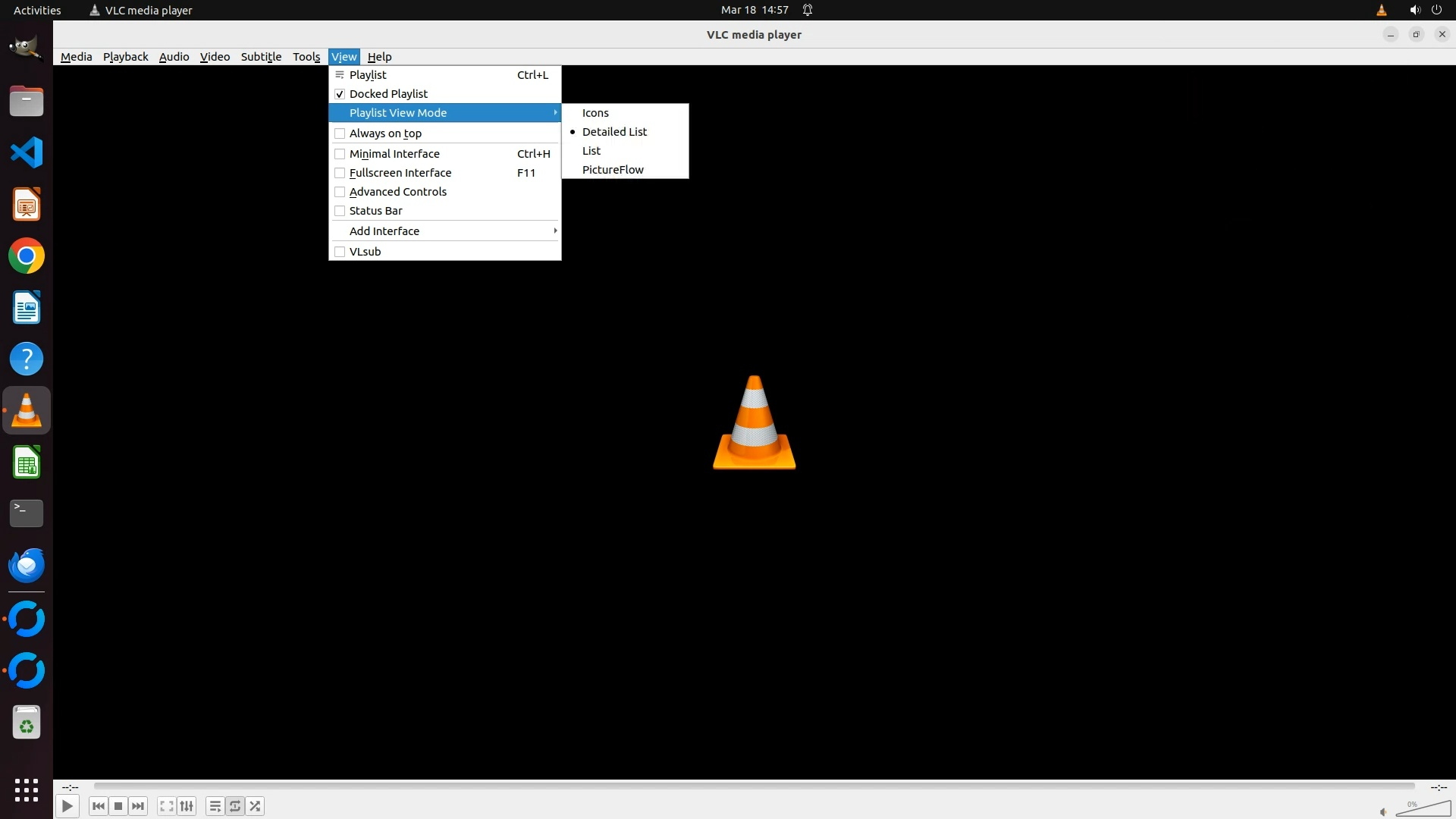
Task: Open extended settings equalizer icon
Action: pyautogui.click(x=187, y=806)
